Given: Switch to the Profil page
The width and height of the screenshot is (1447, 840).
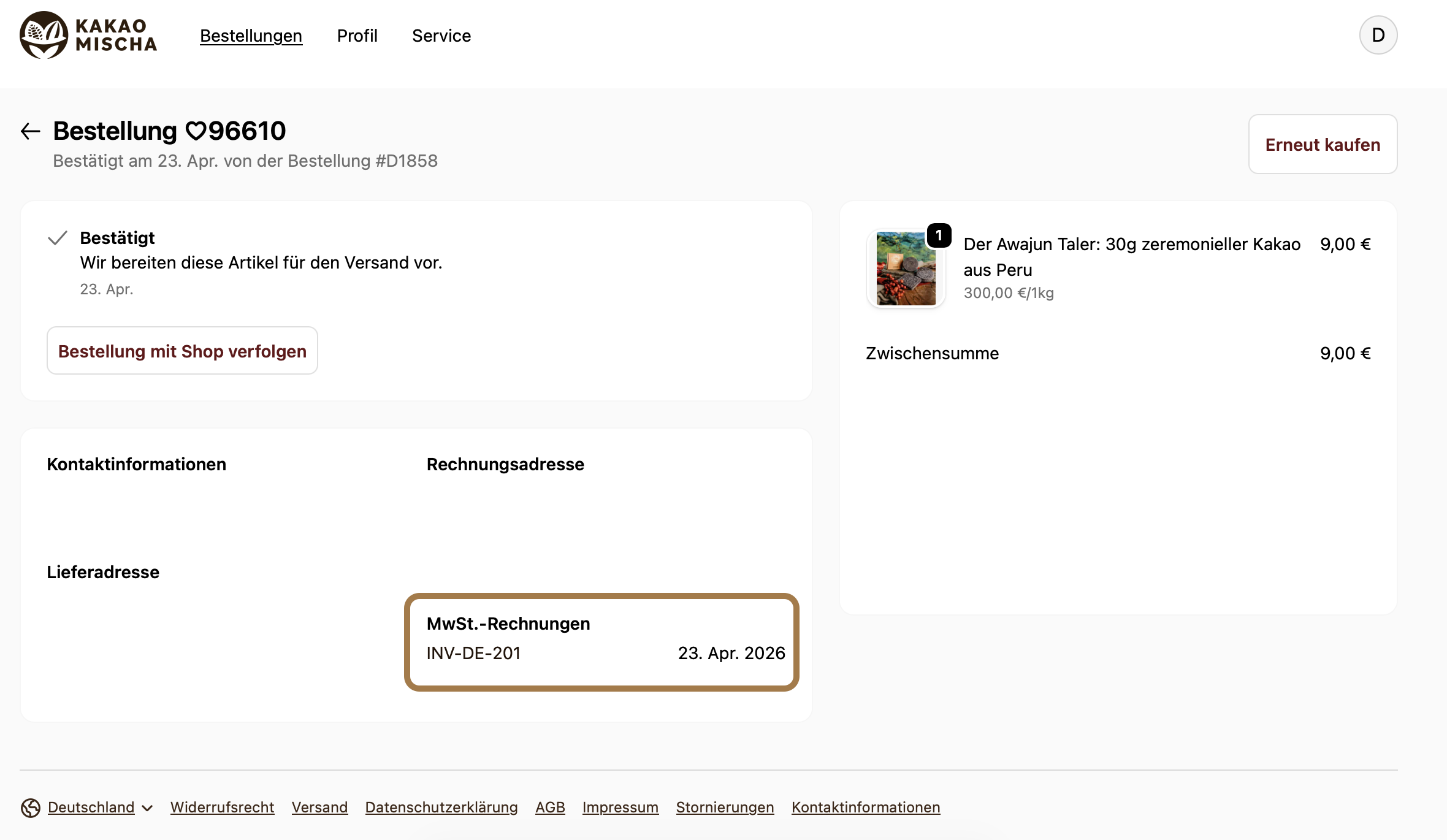Looking at the screenshot, I should [357, 36].
